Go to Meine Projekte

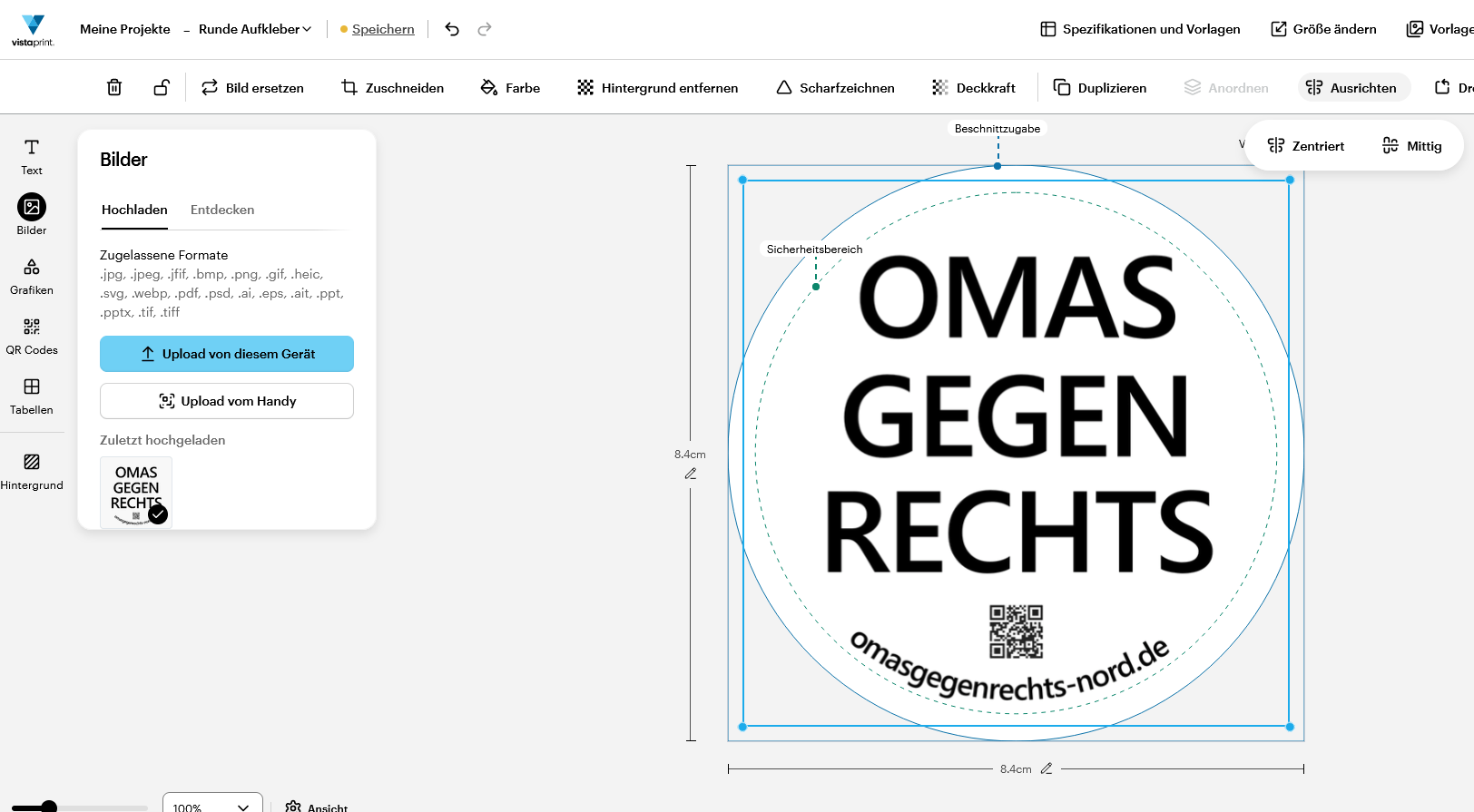click(125, 29)
